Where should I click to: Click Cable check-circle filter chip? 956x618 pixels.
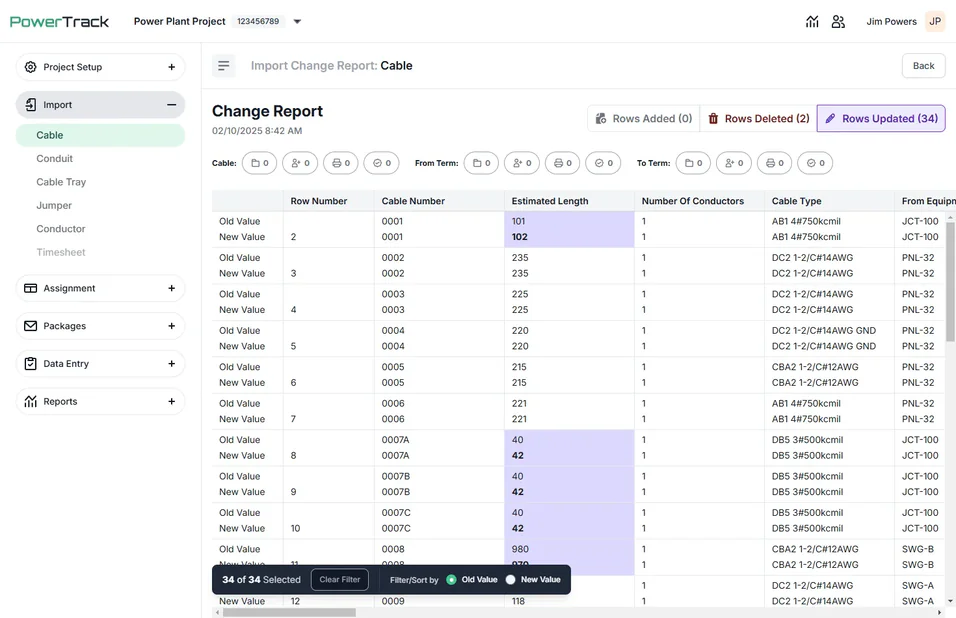click(x=382, y=163)
